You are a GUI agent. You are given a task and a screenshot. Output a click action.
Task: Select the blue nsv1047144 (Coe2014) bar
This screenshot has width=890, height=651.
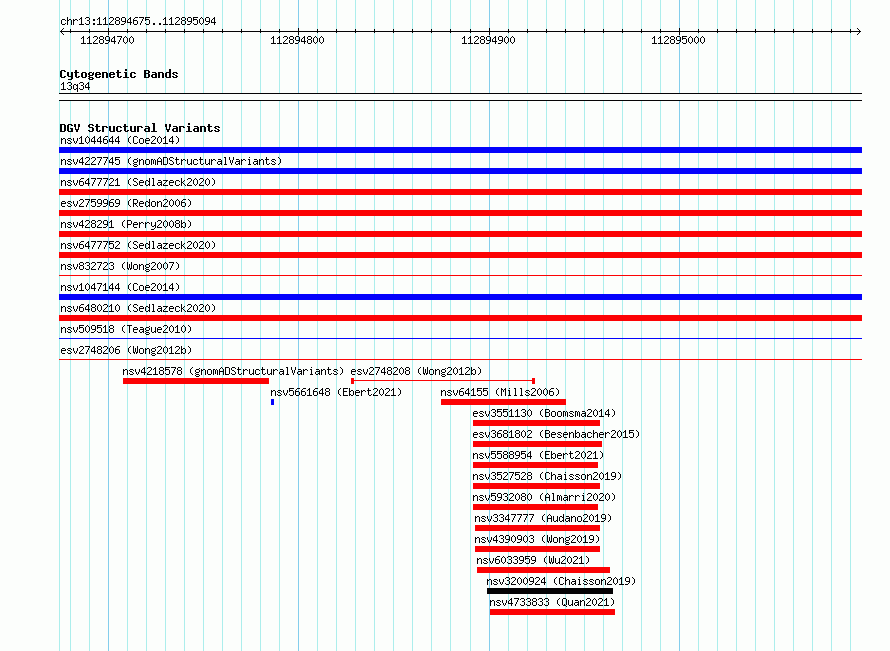click(x=460, y=297)
